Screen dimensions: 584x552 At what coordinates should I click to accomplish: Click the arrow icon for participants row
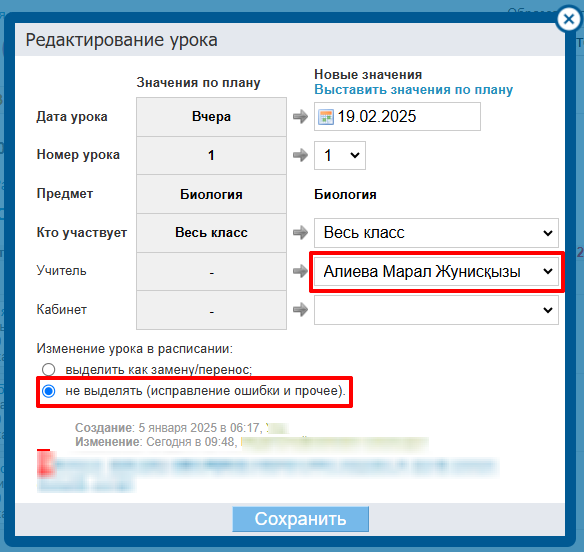click(300, 233)
